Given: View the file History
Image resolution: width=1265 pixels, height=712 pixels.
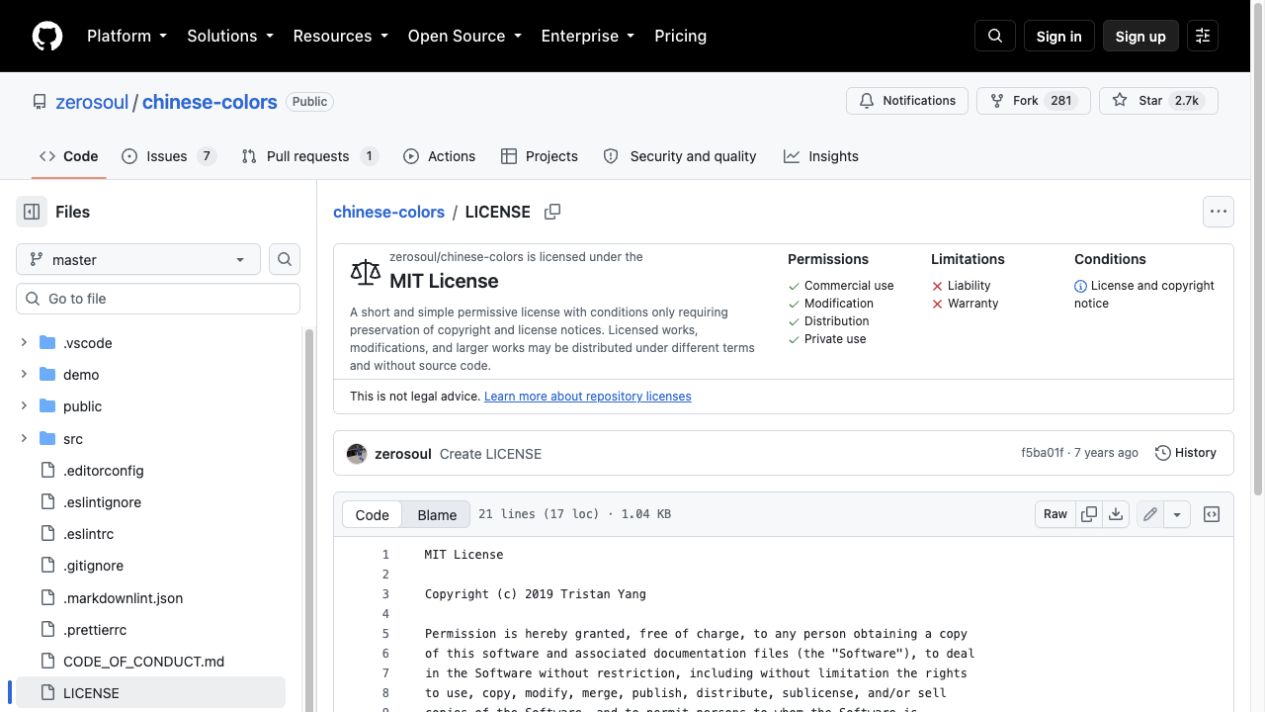Looking at the screenshot, I should pyautogui.click(x=1186, y=453).
